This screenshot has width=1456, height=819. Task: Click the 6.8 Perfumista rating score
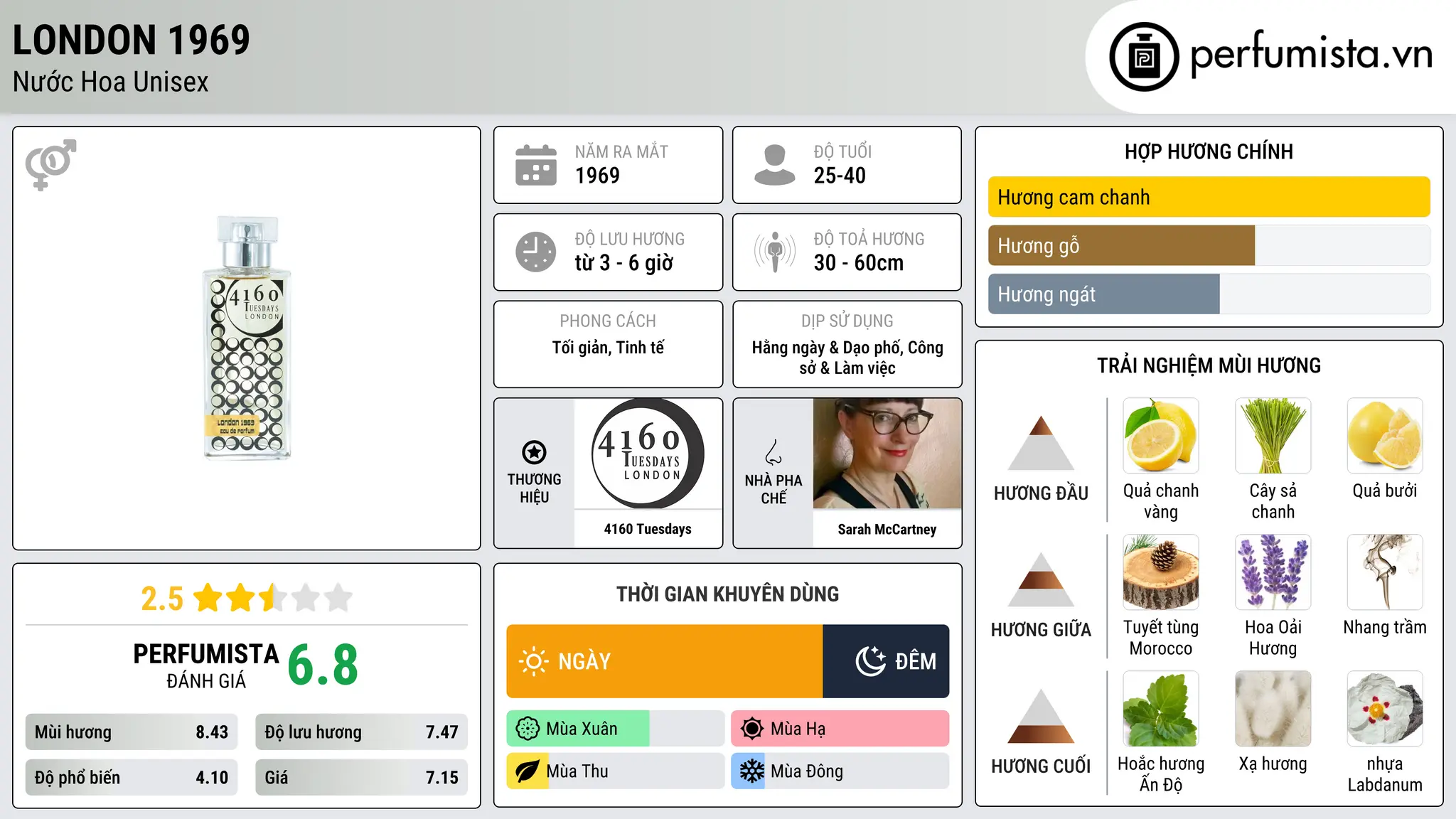click(x=323, y=665)
